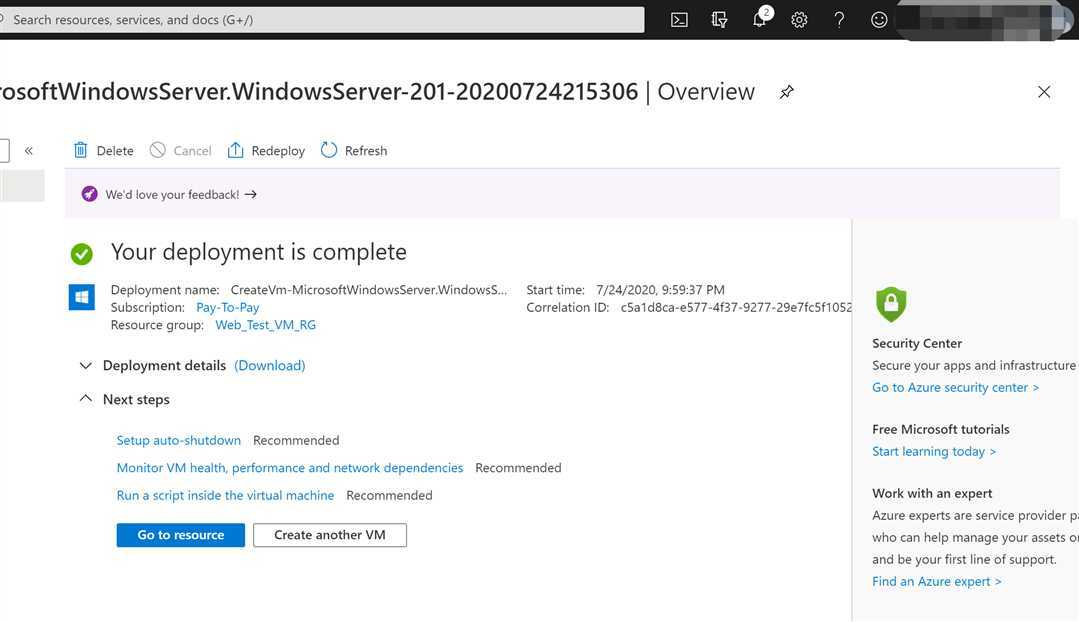The image size is (1079, 622).
Task: Pin the Overview blade to dashboard
Action: [787, 92]
